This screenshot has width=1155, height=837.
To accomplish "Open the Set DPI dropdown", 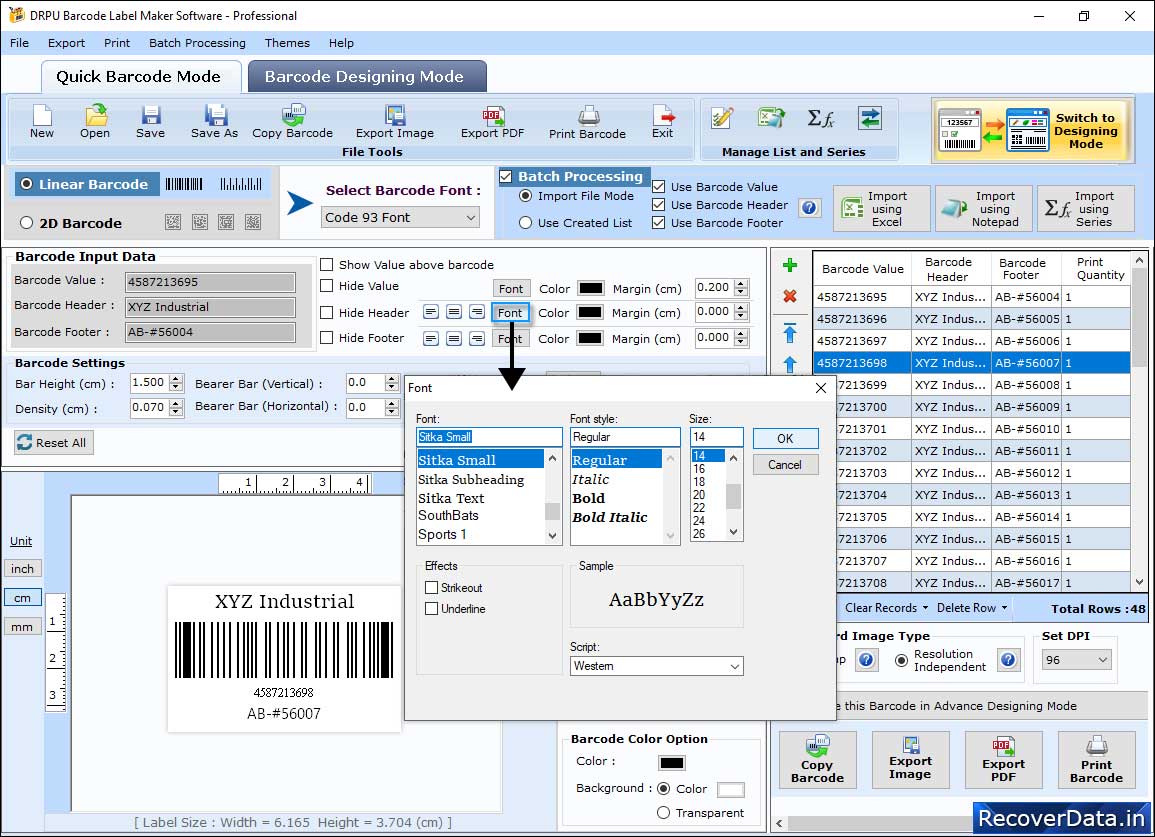I will (x=1075, y=660).
